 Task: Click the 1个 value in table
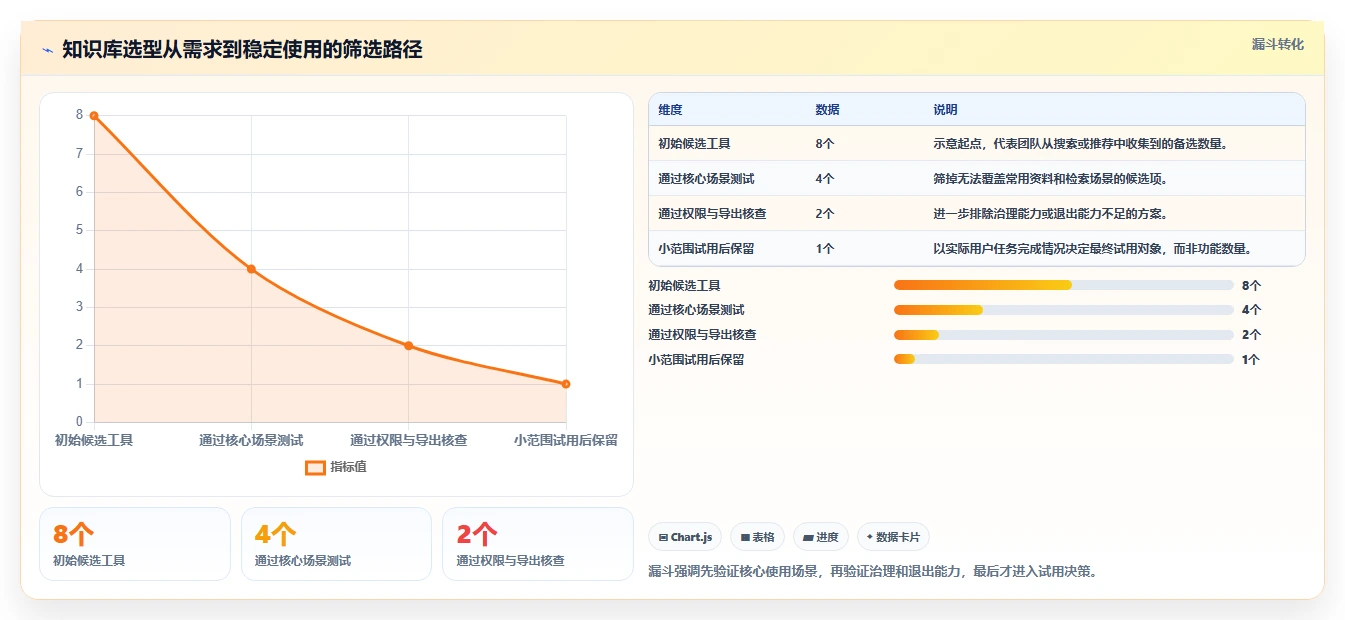click(825, 249)
